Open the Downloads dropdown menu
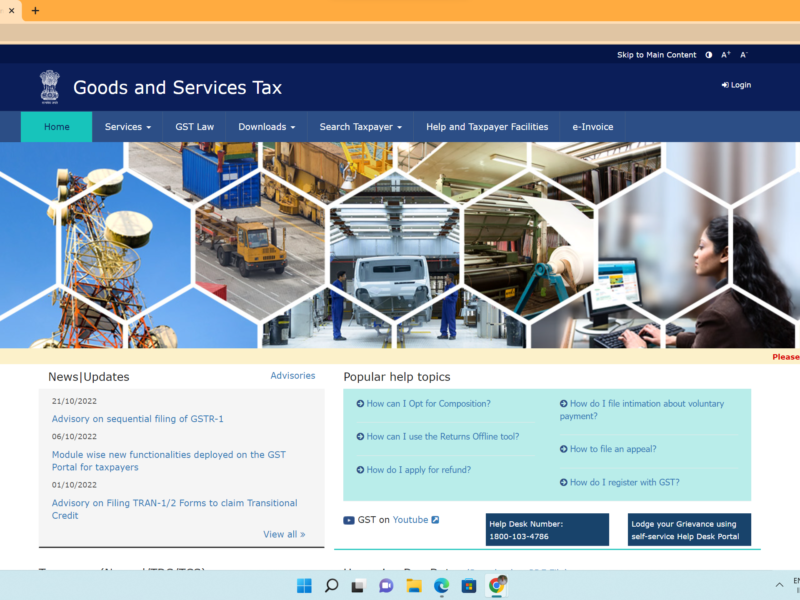Image resolution: width=800 pixels, height=600 pixels. tap(267, 127)
